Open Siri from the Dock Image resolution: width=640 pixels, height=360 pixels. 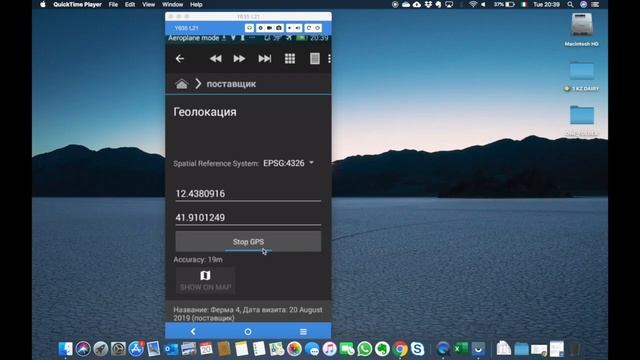coord(83,349)
